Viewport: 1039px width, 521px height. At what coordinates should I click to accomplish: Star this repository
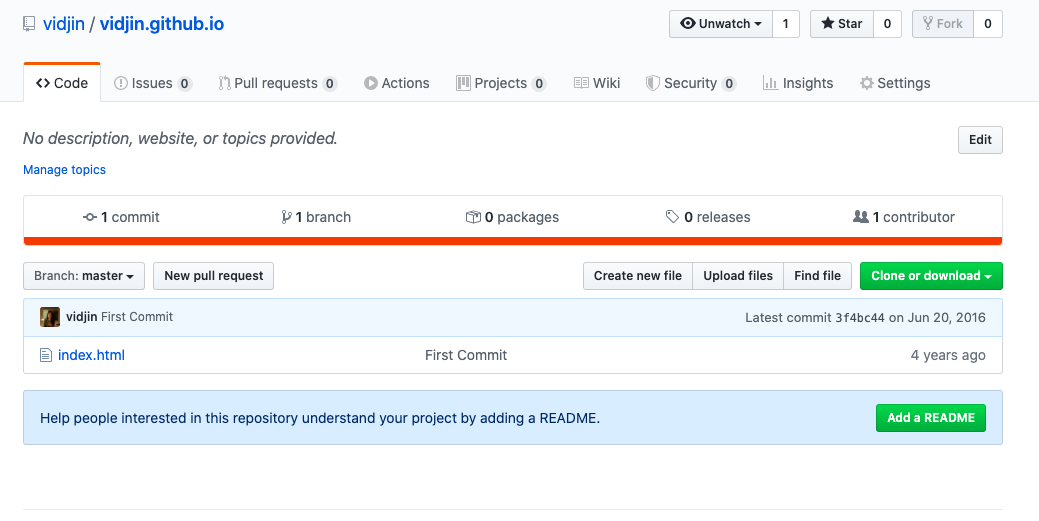click(842, 24)
